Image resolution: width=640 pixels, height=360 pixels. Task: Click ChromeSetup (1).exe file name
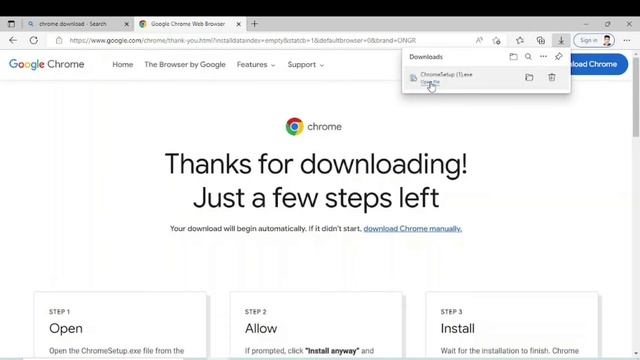[x=446, y=74]
